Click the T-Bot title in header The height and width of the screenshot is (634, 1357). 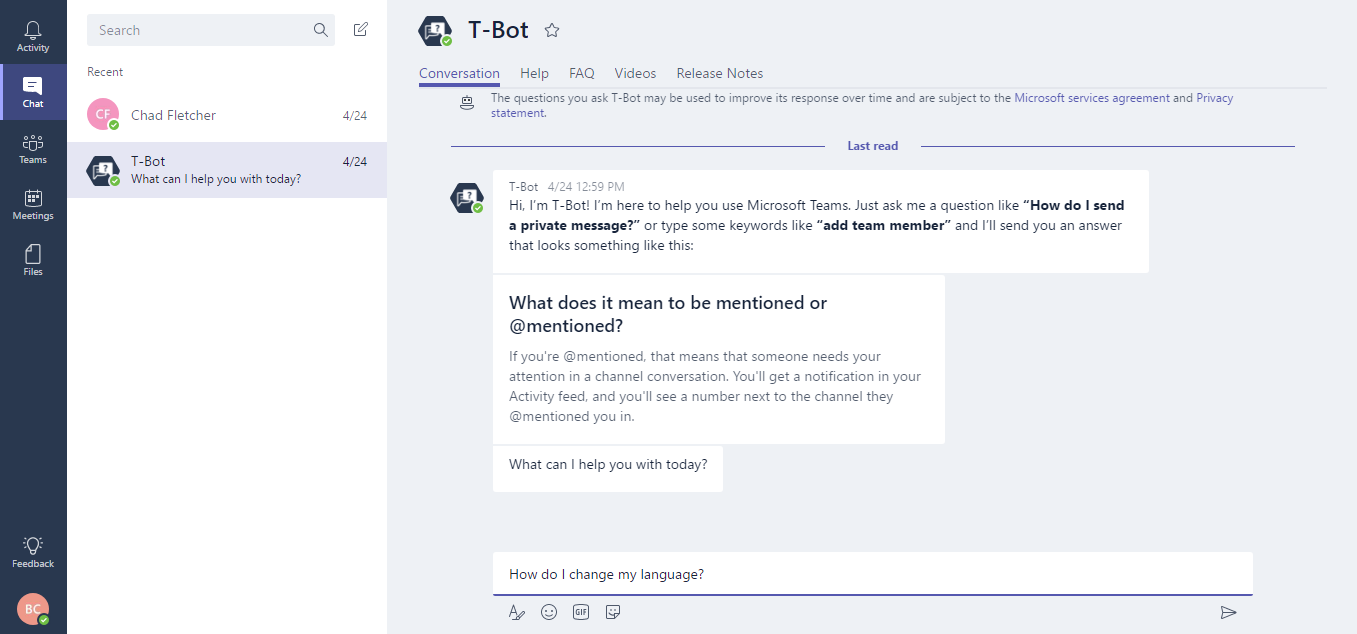coord(498,30)
